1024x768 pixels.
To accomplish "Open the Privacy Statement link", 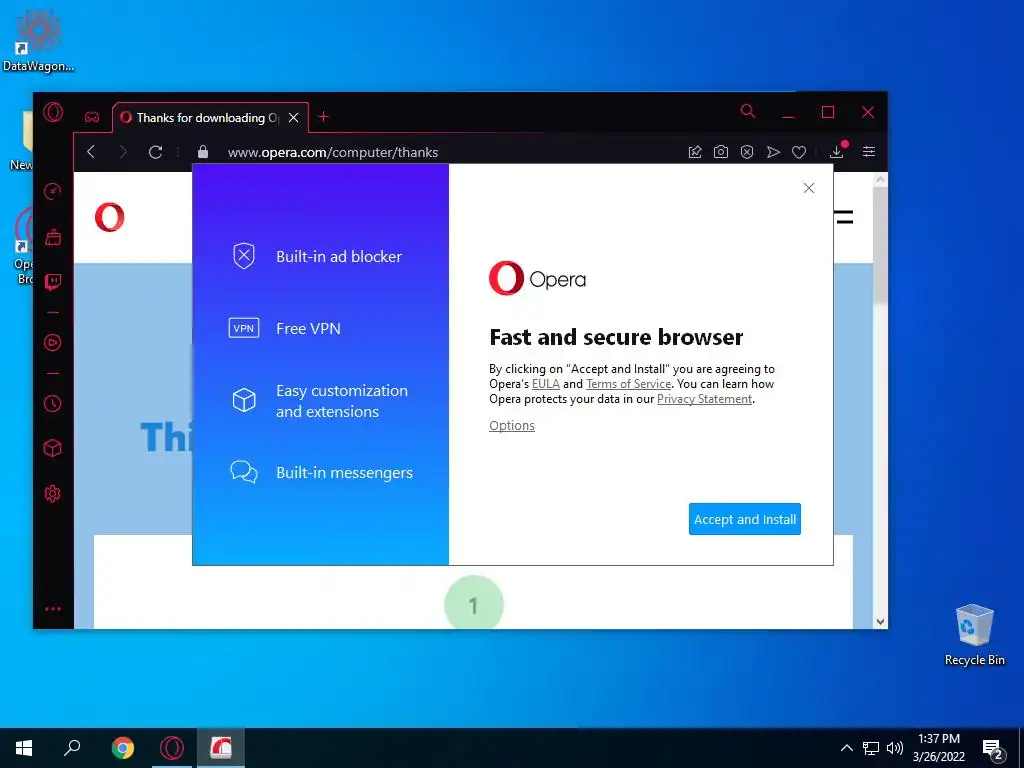I will (705, 399).
